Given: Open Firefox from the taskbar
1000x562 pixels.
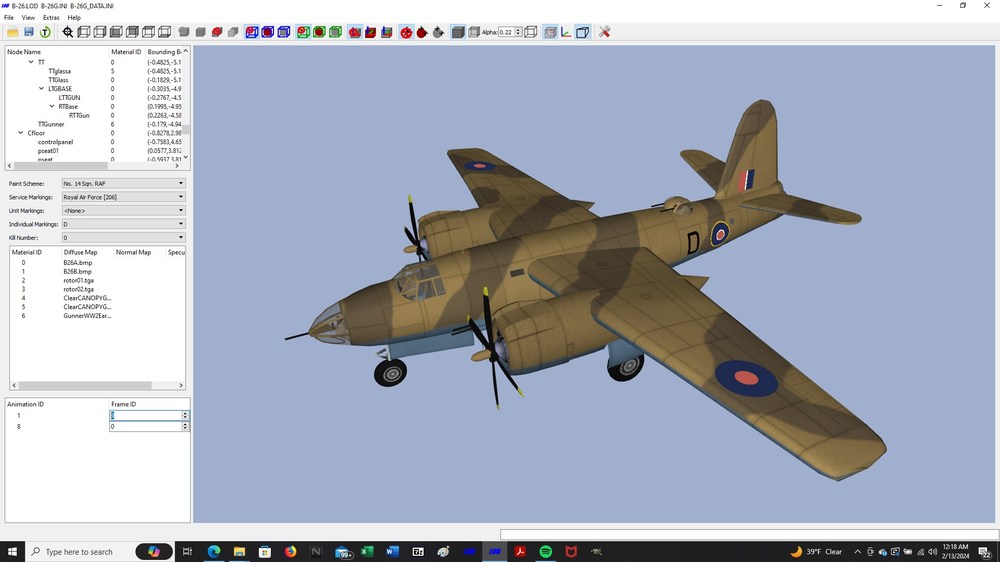Looking at the screenshot, I should tap(291, 552).
